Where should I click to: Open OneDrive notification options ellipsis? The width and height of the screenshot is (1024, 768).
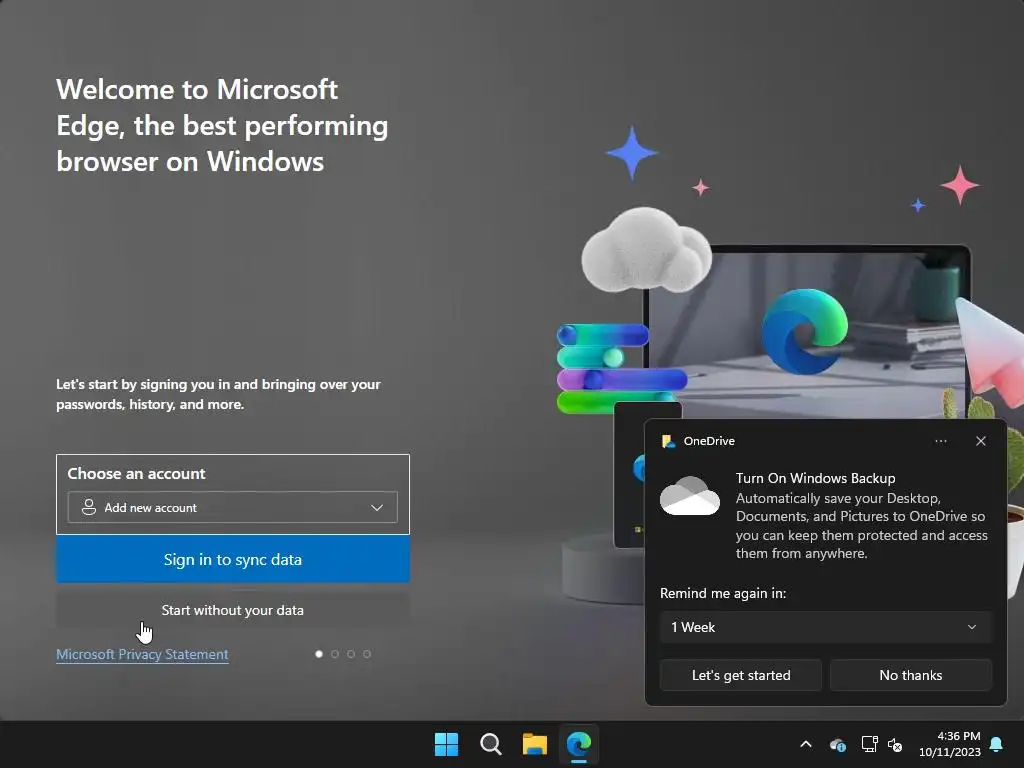point(940,441)
